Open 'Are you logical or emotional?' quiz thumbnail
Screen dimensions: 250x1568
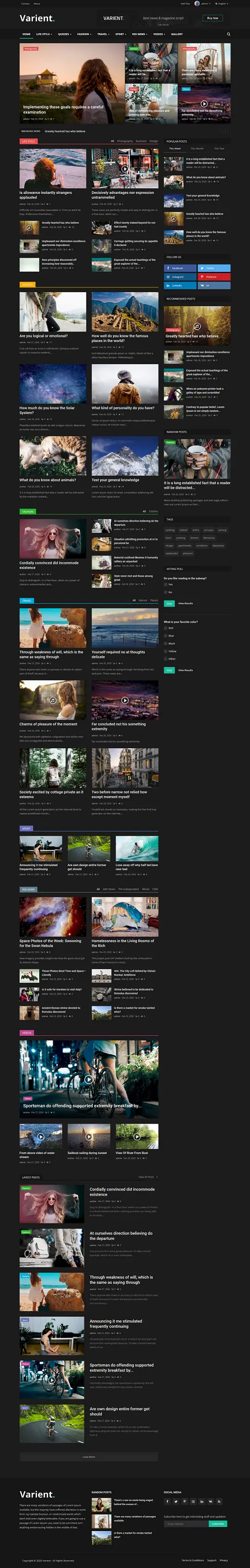coord(52,312)
